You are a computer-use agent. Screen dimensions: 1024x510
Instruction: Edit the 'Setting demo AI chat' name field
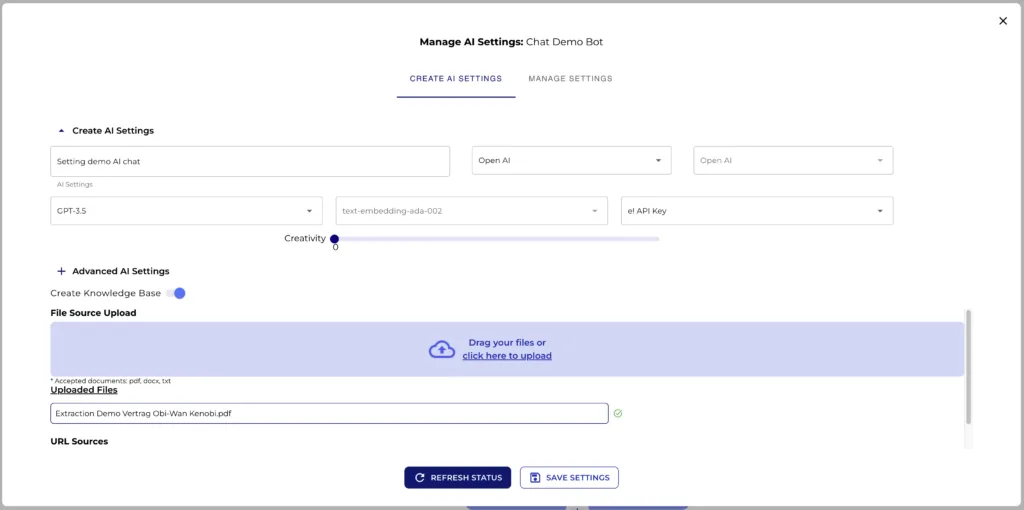pyautogui.click(x=250, y=161)
